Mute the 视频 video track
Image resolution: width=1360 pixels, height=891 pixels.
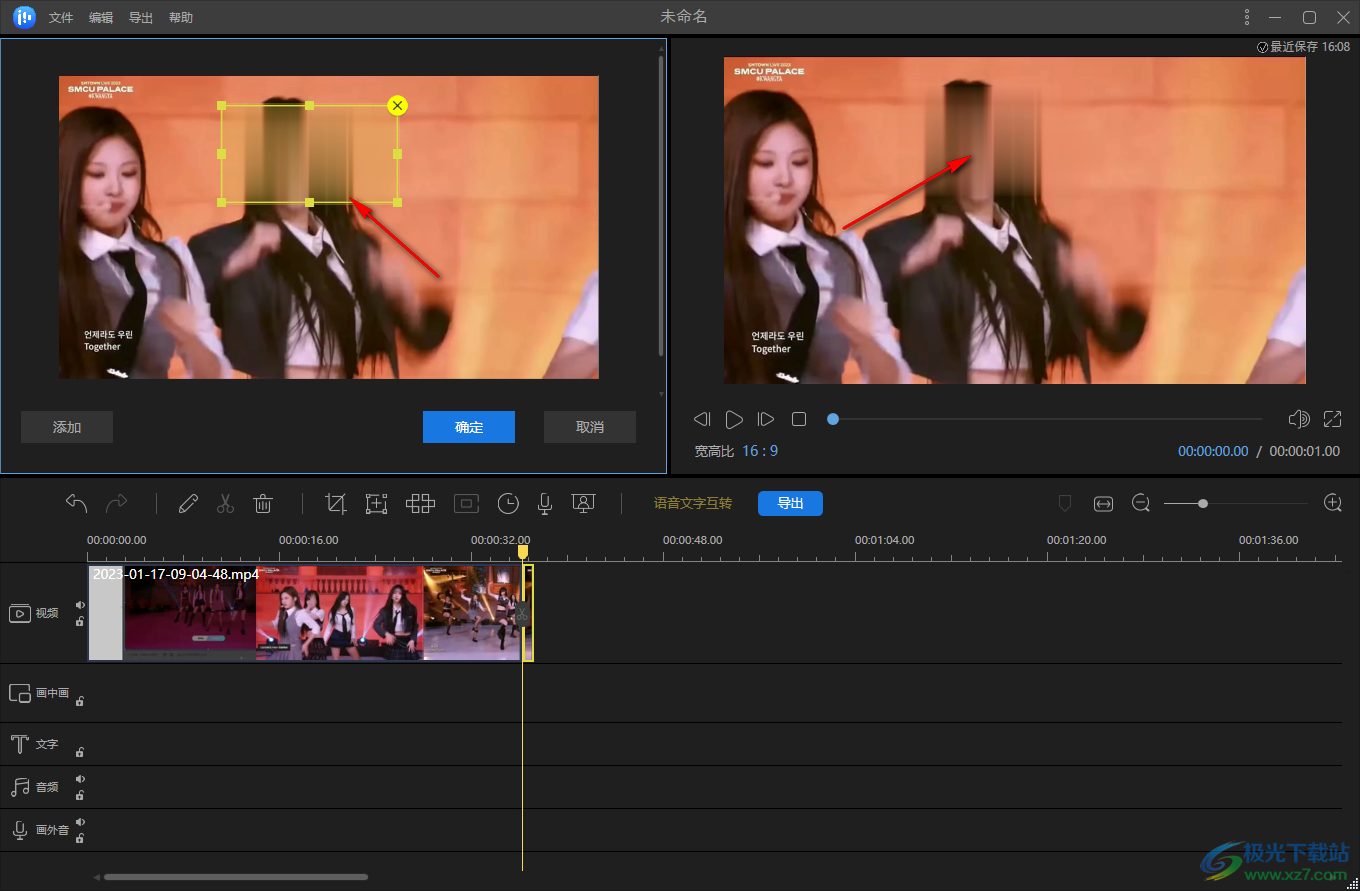pos(80,605)
